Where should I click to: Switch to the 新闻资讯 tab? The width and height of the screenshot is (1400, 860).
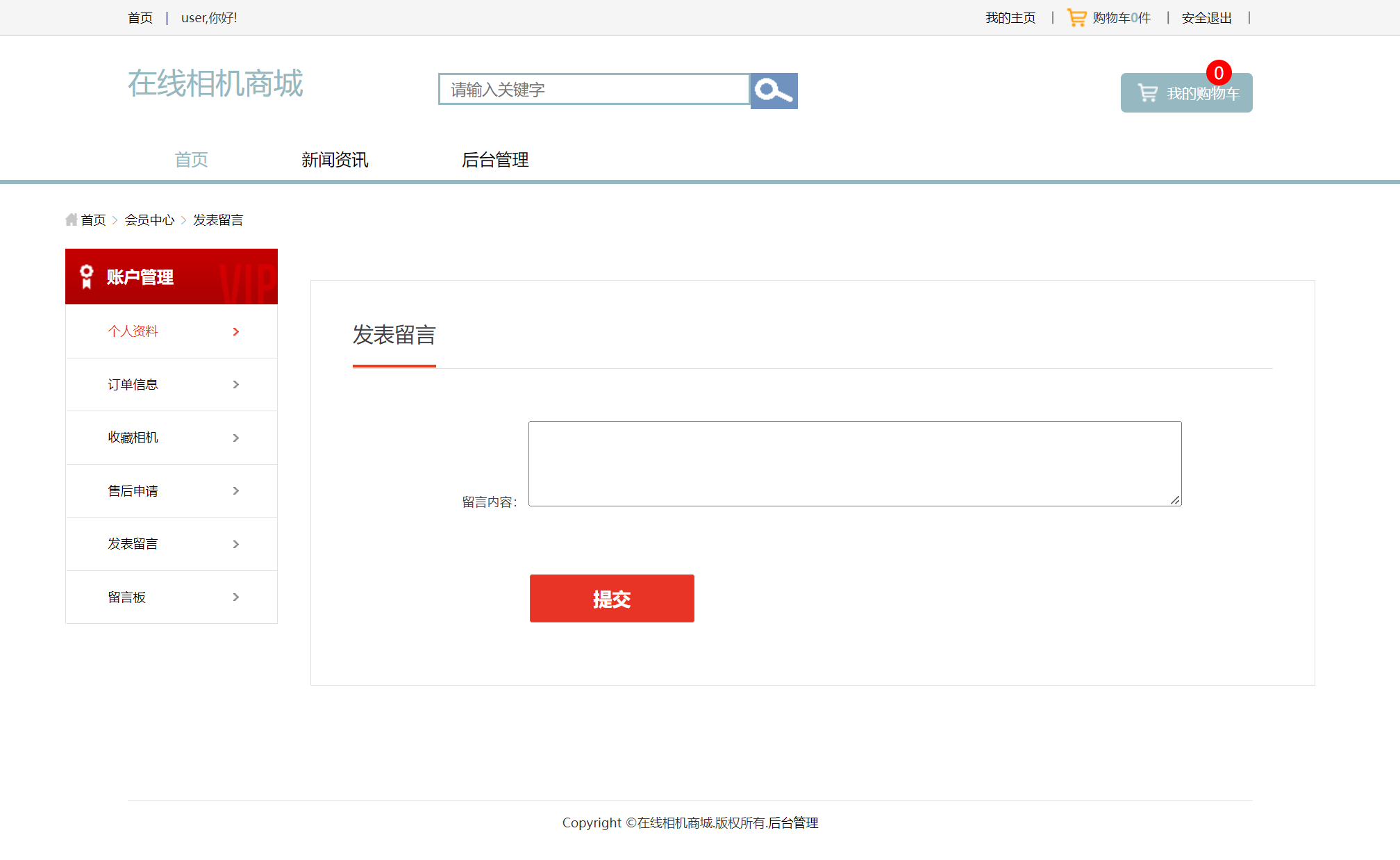(x=335, y=160)
